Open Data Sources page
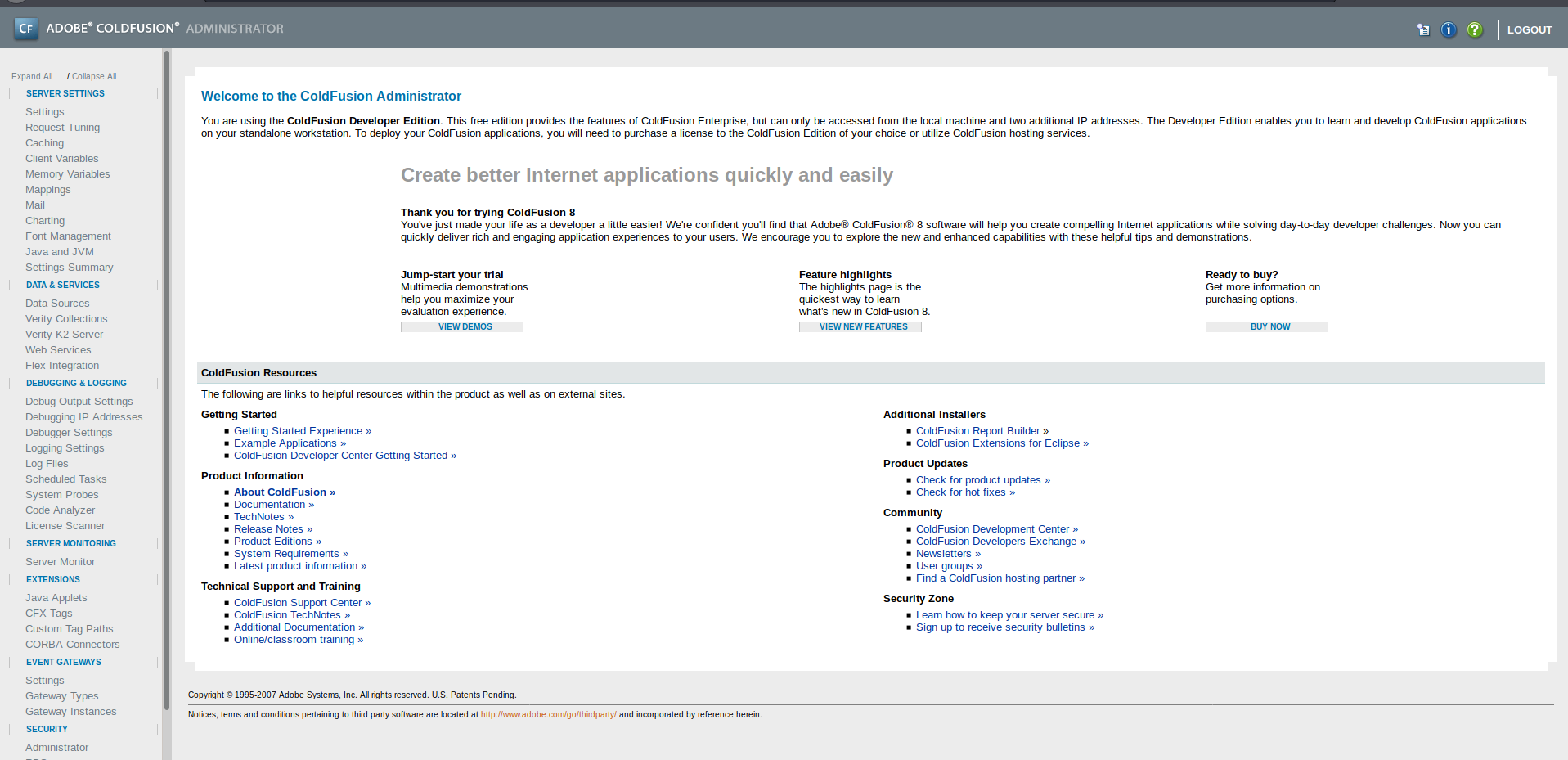 57,304
